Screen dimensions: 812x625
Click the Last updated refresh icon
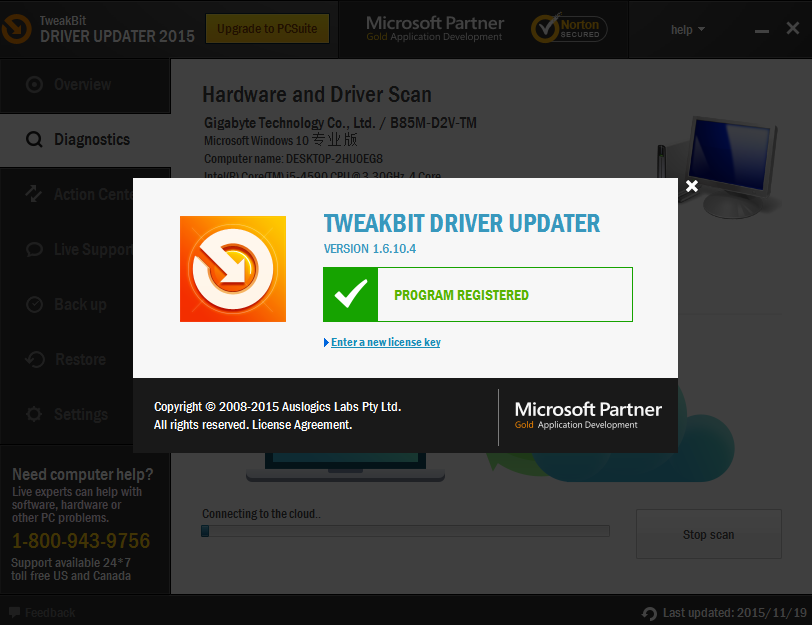pos(649,613)
